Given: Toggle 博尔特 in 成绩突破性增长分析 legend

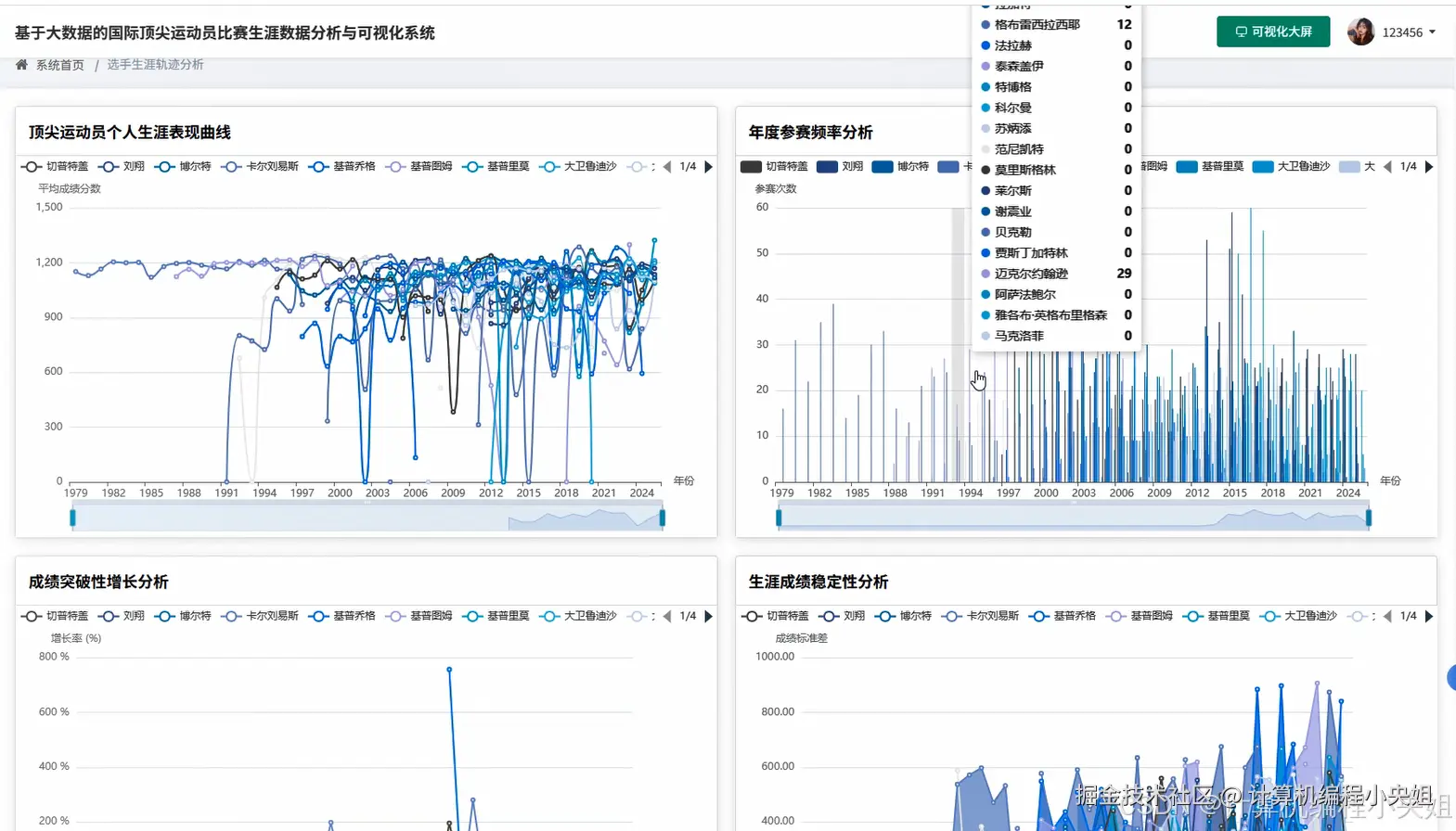Looking at the screenshot, I should point(183,616).
